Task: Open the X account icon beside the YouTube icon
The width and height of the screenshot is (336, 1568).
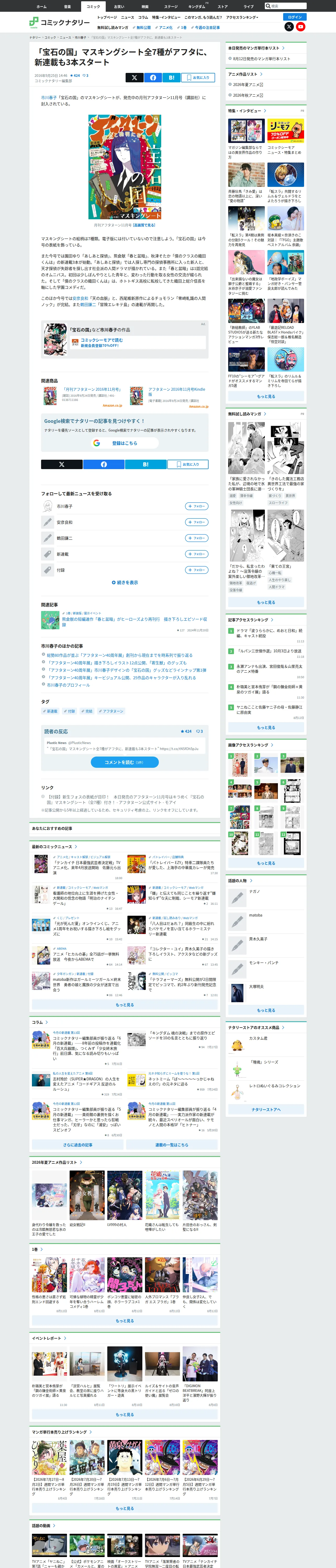Action: (289, 27)
